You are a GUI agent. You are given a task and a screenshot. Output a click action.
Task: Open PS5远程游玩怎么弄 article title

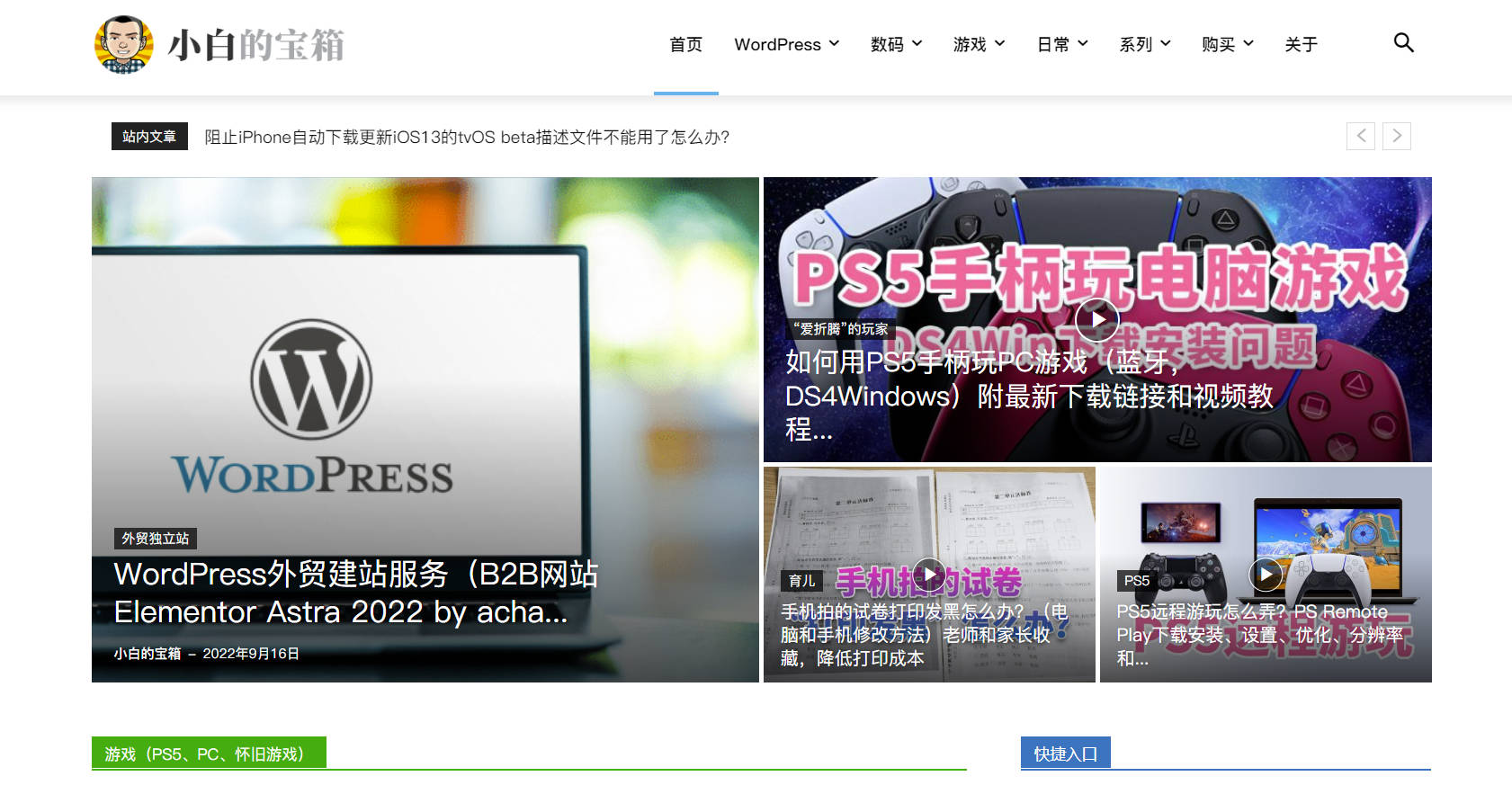pyautogui.click(x=1259, y=635)
